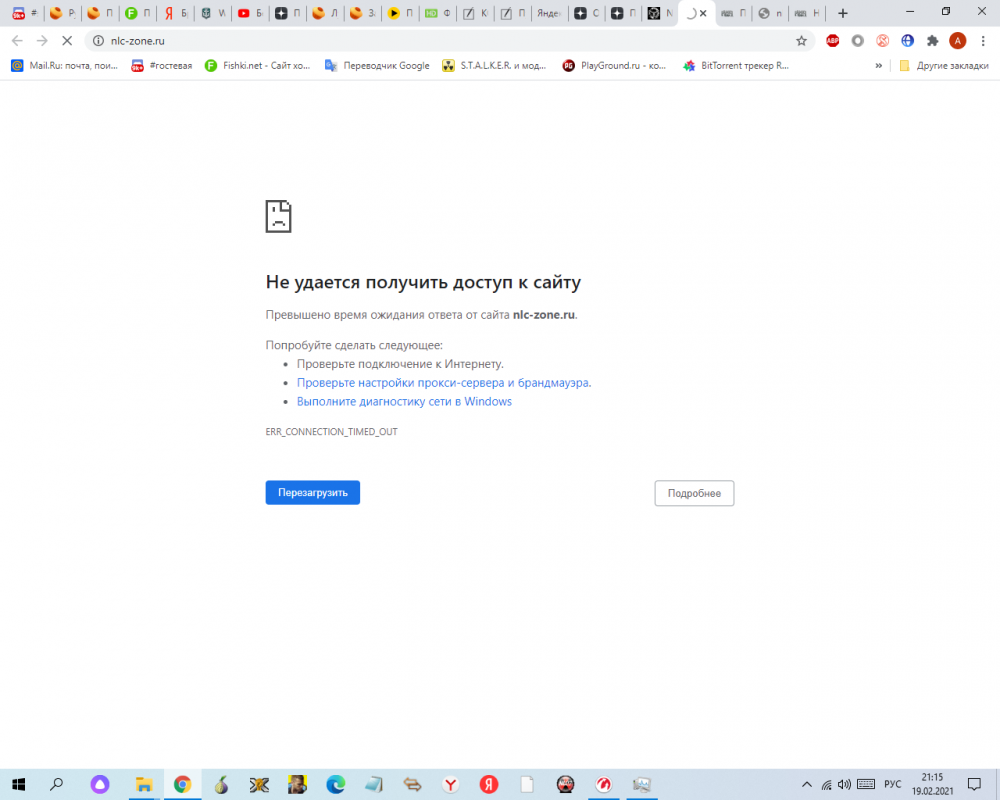Open the Chrome profile avatar menu
This screenshot has width=1000, height=800.
click(958, 40)
